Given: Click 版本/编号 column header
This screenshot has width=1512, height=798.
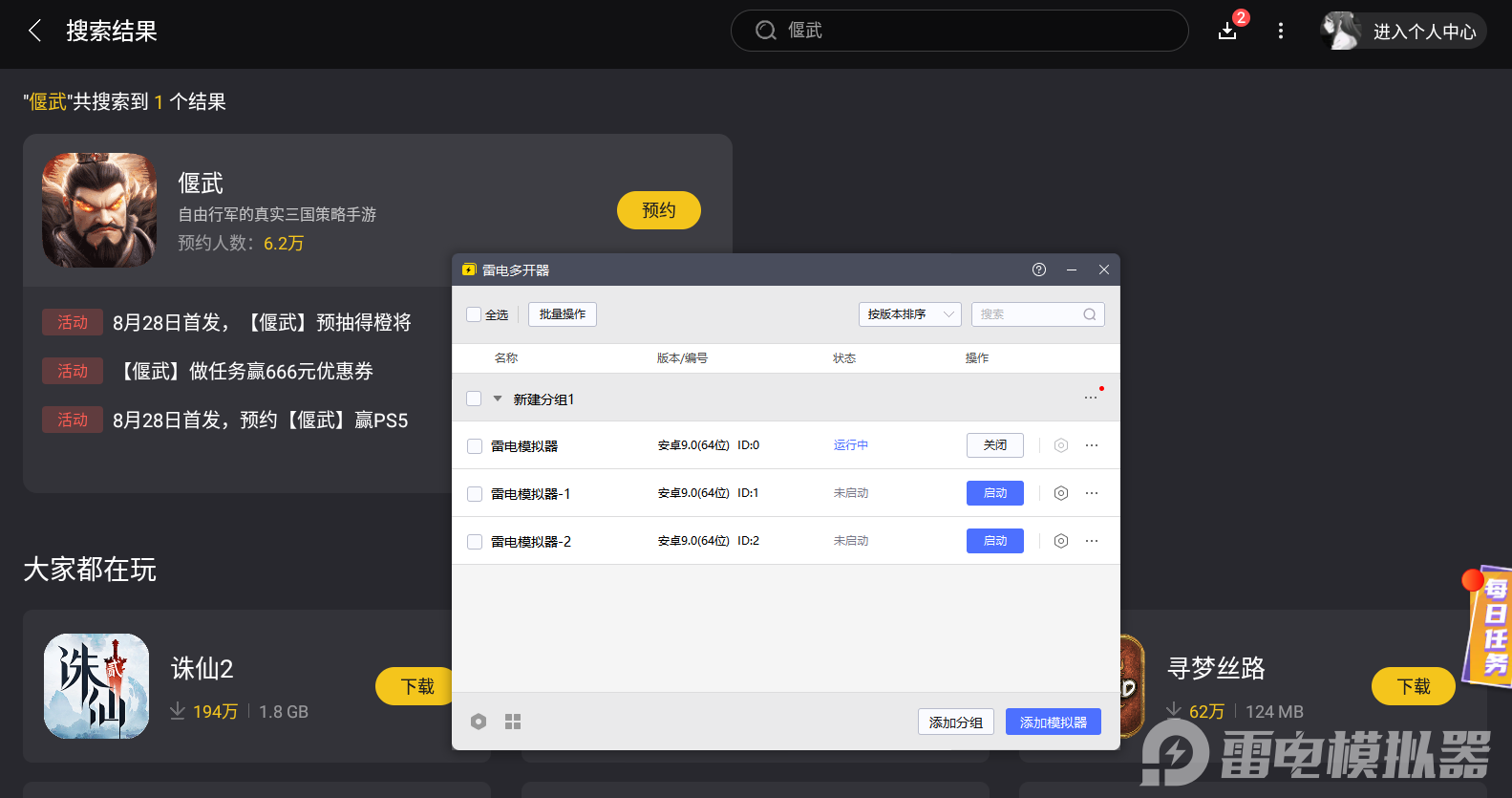Looking at the screenshot, I should [682, 358].
